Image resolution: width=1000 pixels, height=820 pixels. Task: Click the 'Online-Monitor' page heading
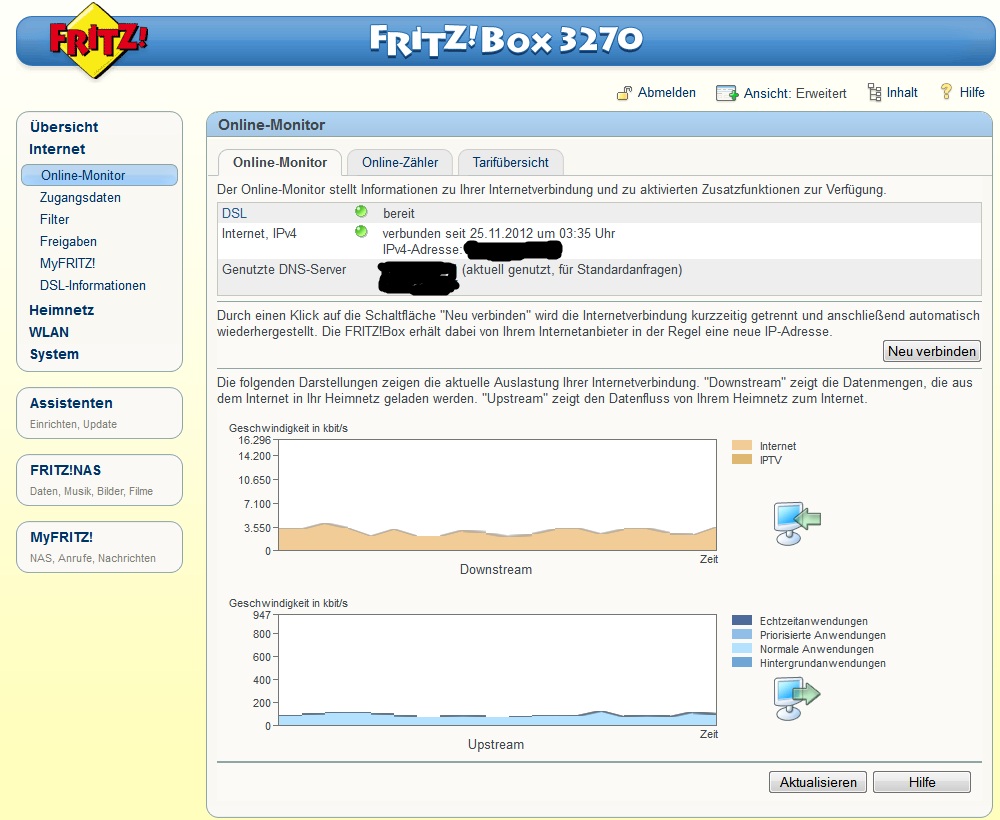(x=272, y=125)
